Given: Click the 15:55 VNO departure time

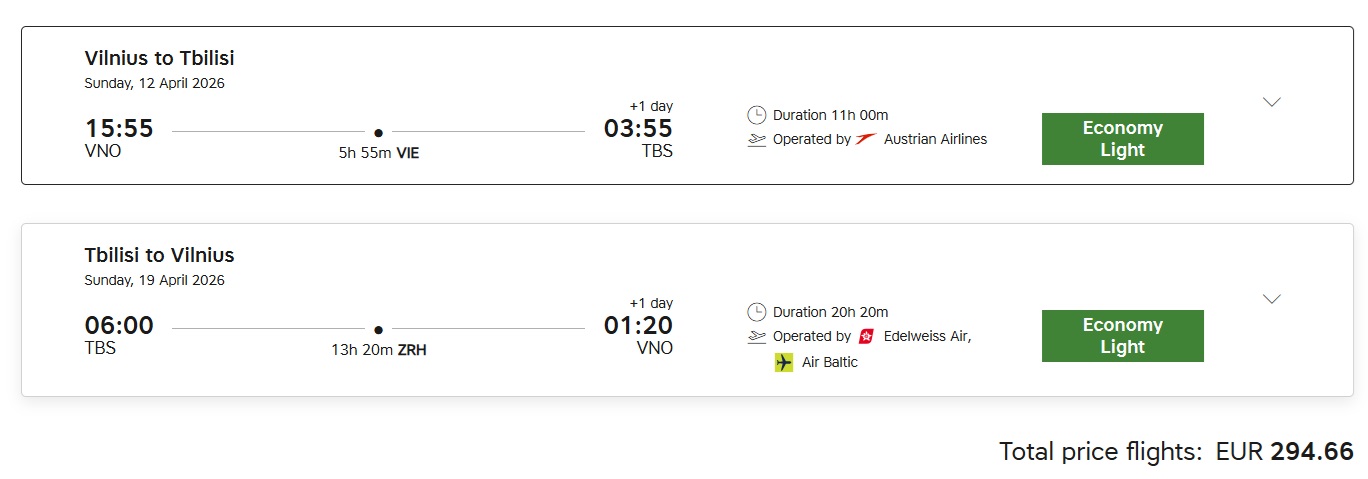Looking at the screenshot, I should coord(119,129).
